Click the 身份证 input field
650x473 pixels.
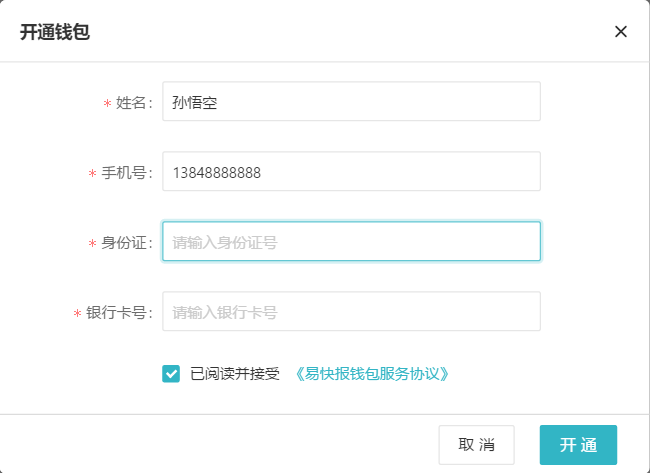(352, 241)
